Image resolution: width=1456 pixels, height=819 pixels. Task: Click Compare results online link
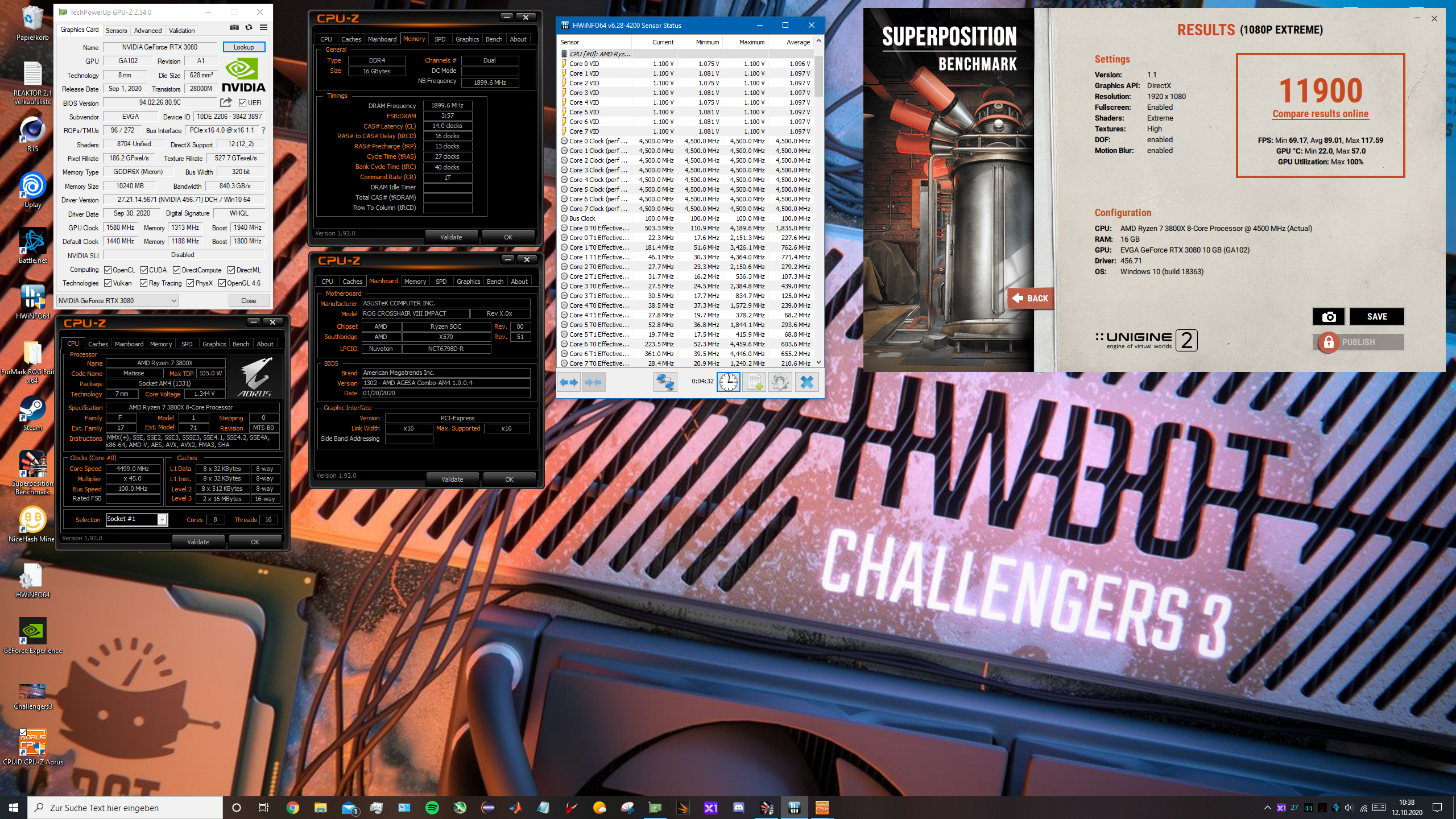click(x=1320, y=114)
